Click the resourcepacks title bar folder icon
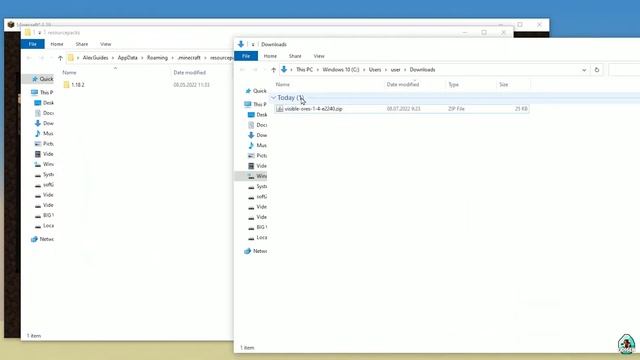The height and width of the screenshot is (360, 640). 27,32
